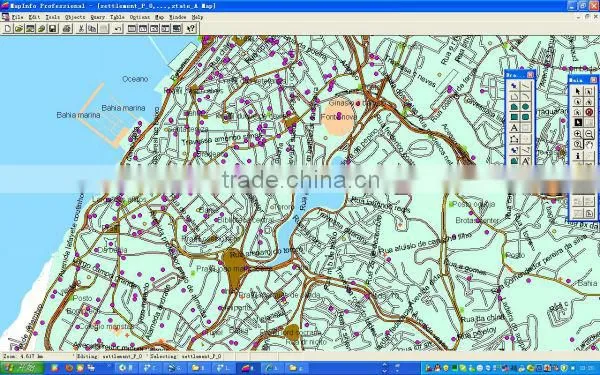This screenshot has height=375, width=600.
Task: Open the Table menu
Action: click(117, 17)
